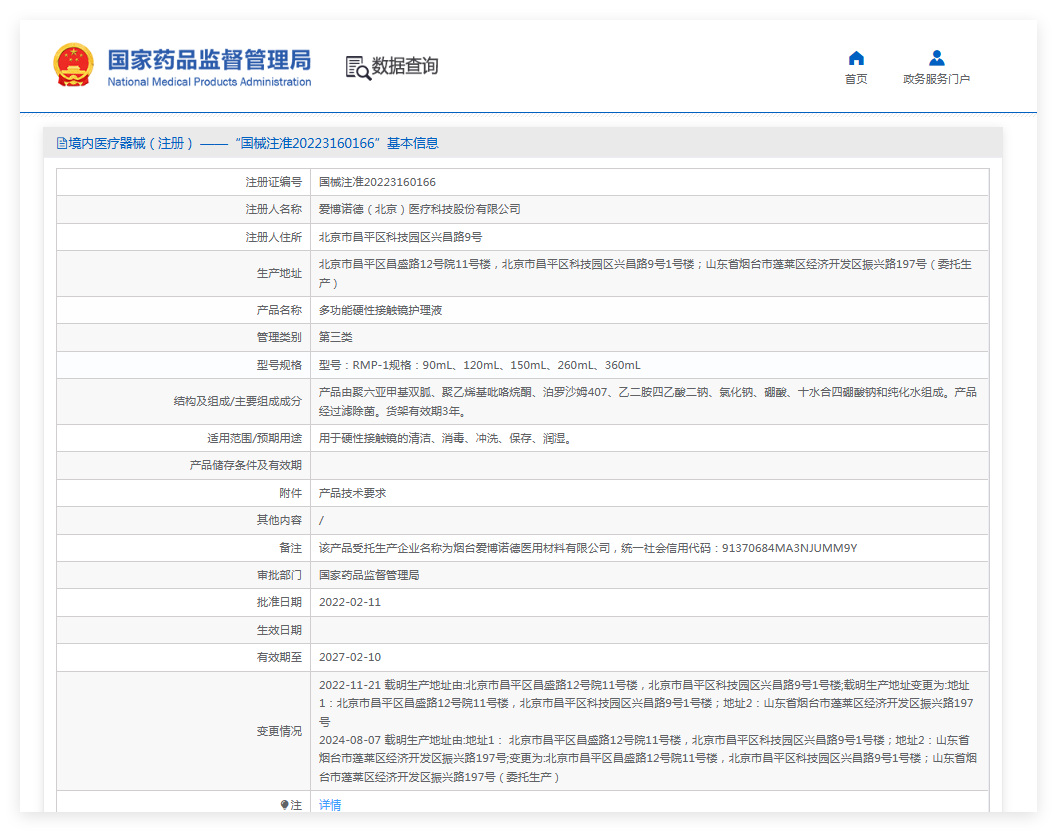Click the address 北京市昌平区科技园区兴昌路9号
Screen dimensions: 1057x832
point(400,237)
